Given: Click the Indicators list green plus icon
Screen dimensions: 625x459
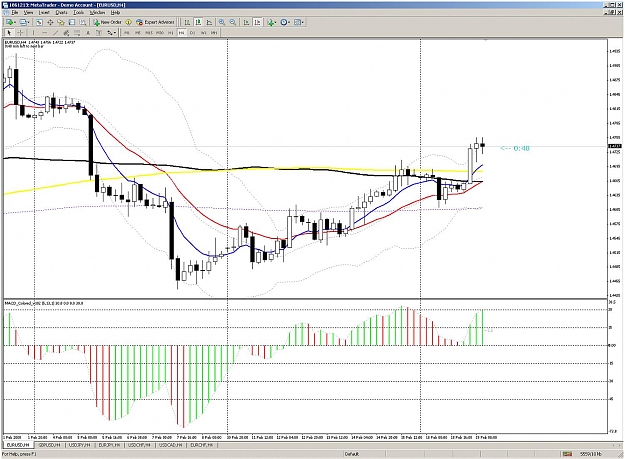Looking at the screenshot, I should point(270,22).
